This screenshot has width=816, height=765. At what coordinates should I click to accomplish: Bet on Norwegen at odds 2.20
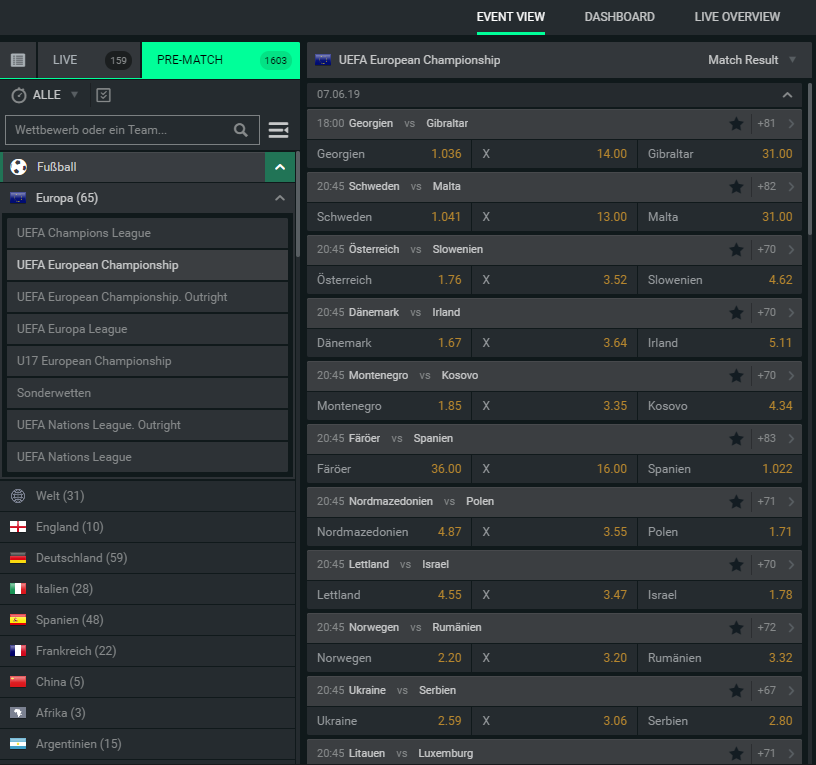pyautogui.click(x=389, y=658)
